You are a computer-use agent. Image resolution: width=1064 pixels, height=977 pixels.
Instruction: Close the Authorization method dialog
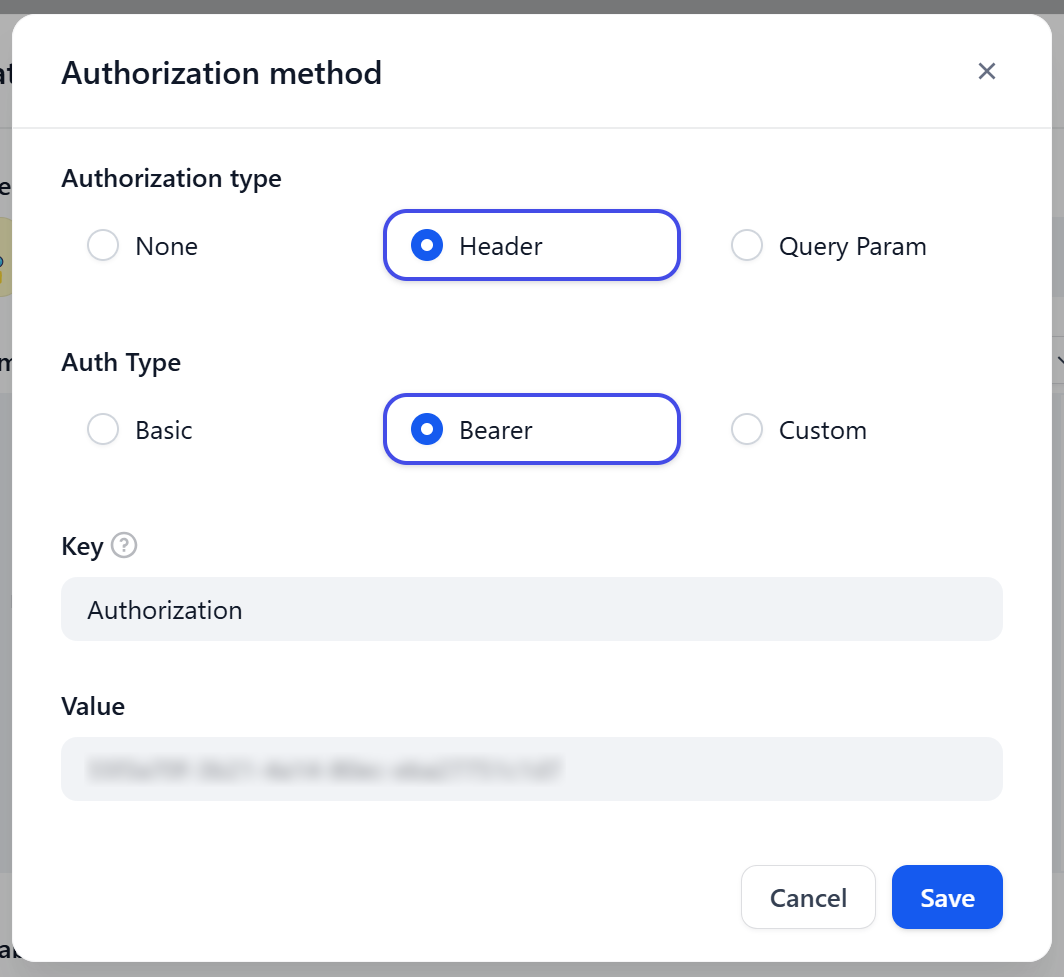coord(986,71)
